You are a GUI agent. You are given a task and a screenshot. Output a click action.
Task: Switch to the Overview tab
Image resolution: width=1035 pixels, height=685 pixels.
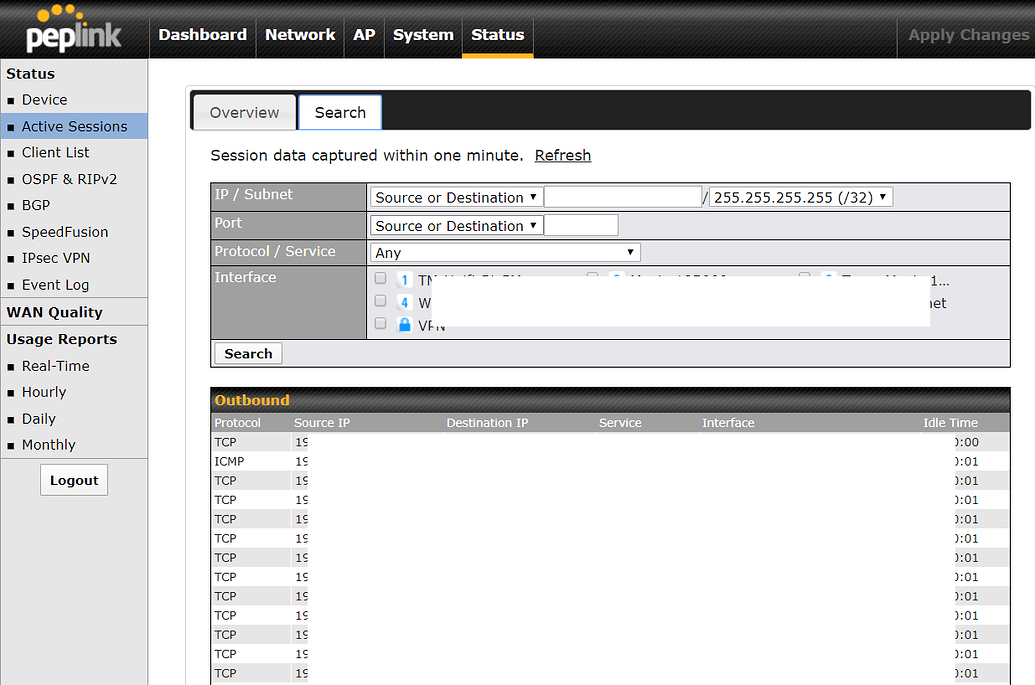(243, 112)
